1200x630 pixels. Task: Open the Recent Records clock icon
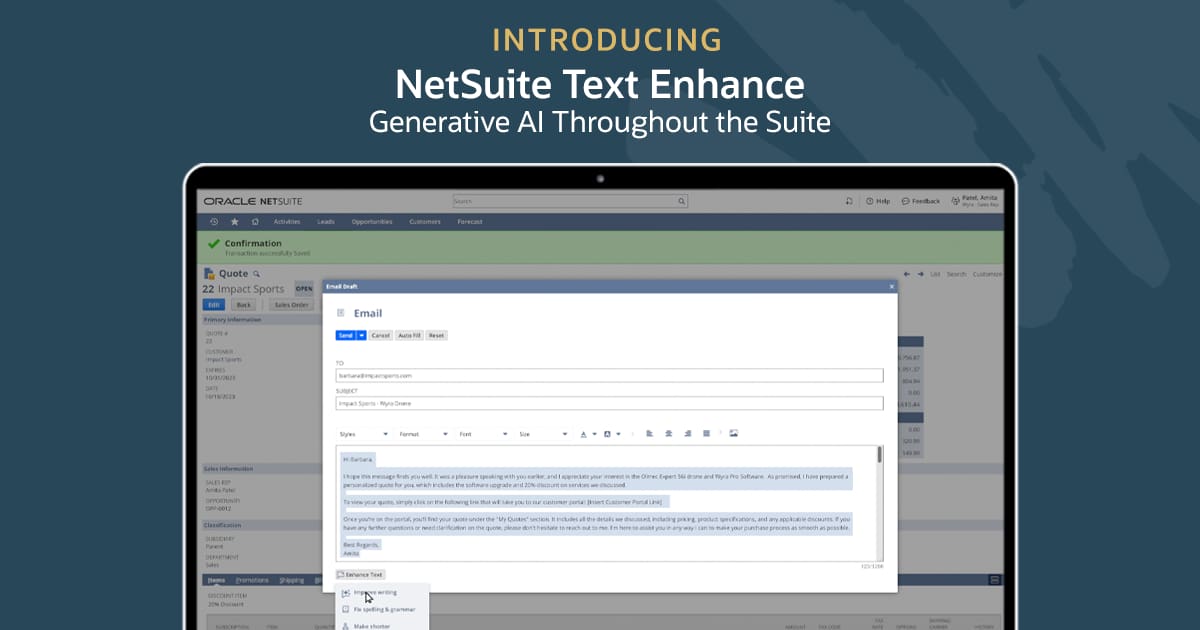click(214, 222)
